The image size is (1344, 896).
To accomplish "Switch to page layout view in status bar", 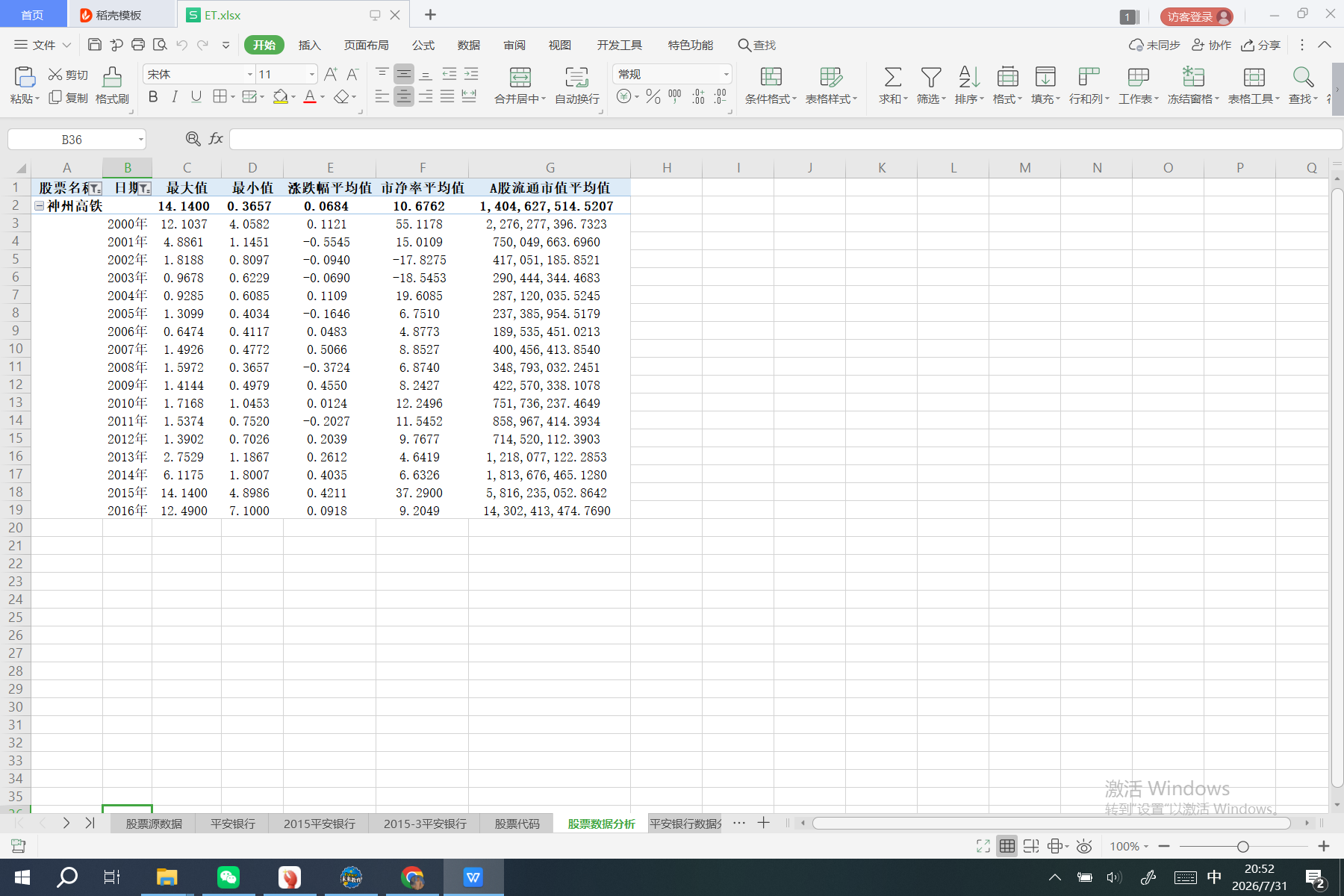I will [1031, 846].
